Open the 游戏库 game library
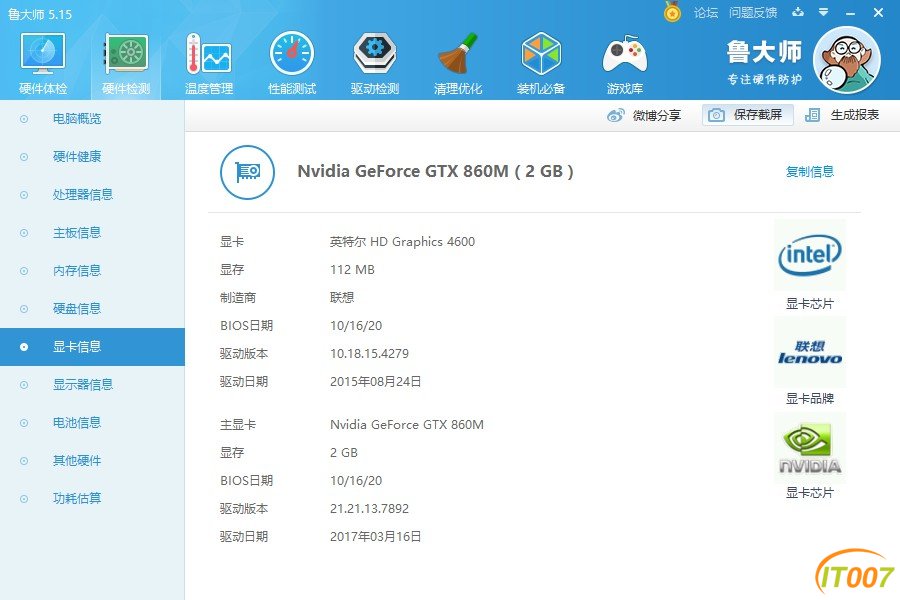Image resolution: width=900 pixels, height=600 pixels. click(x=624, y=63)
